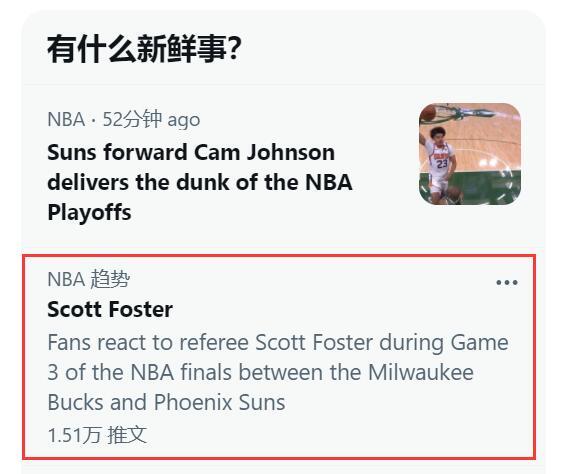Click the 'delivers the dunk of the NBA' line
This screenshot has width=567, height=474.
click(x=200, y=182)
